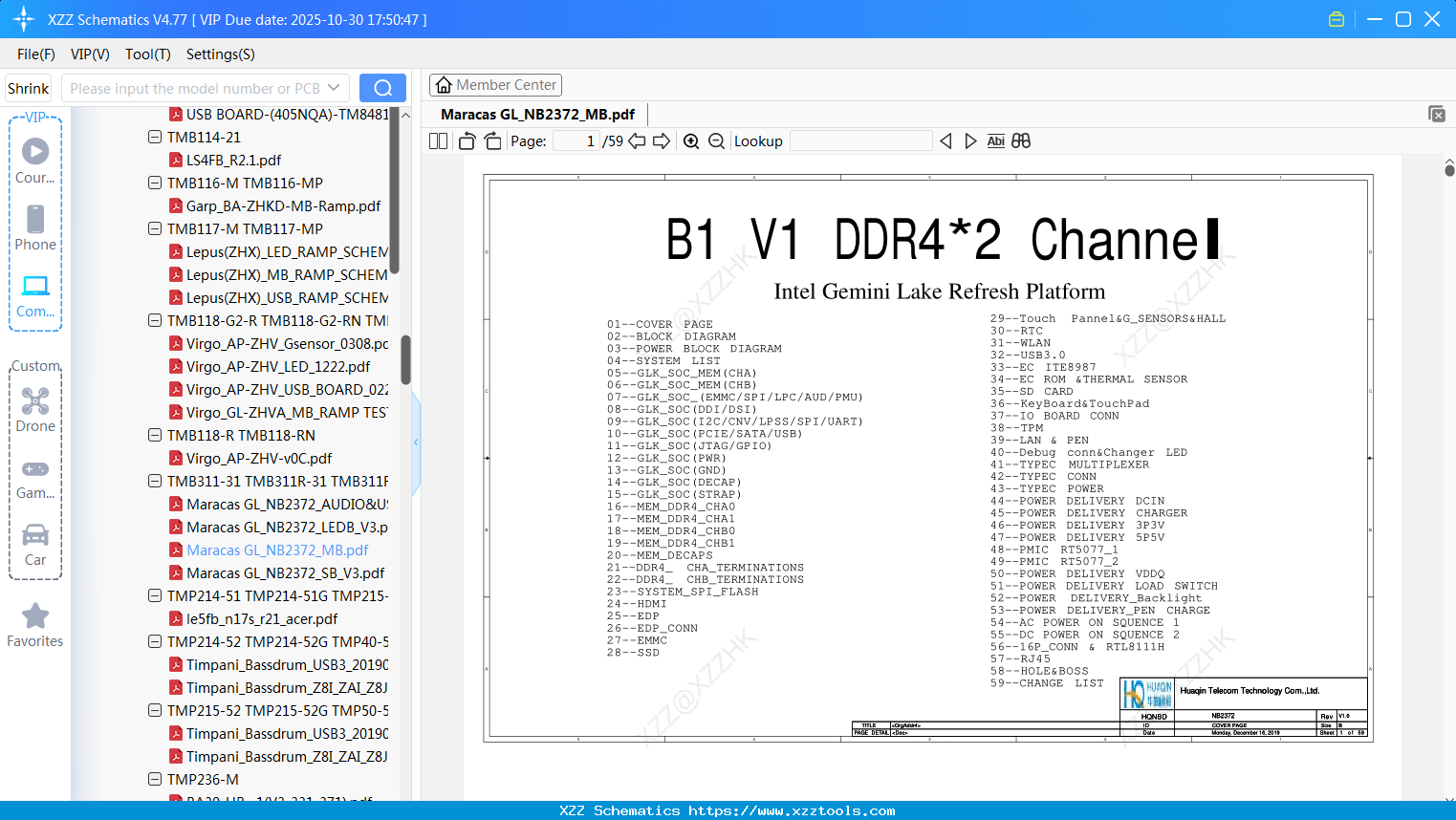
Task: Collapse the TMB311-31 tree node
Action: click(155, 481)
